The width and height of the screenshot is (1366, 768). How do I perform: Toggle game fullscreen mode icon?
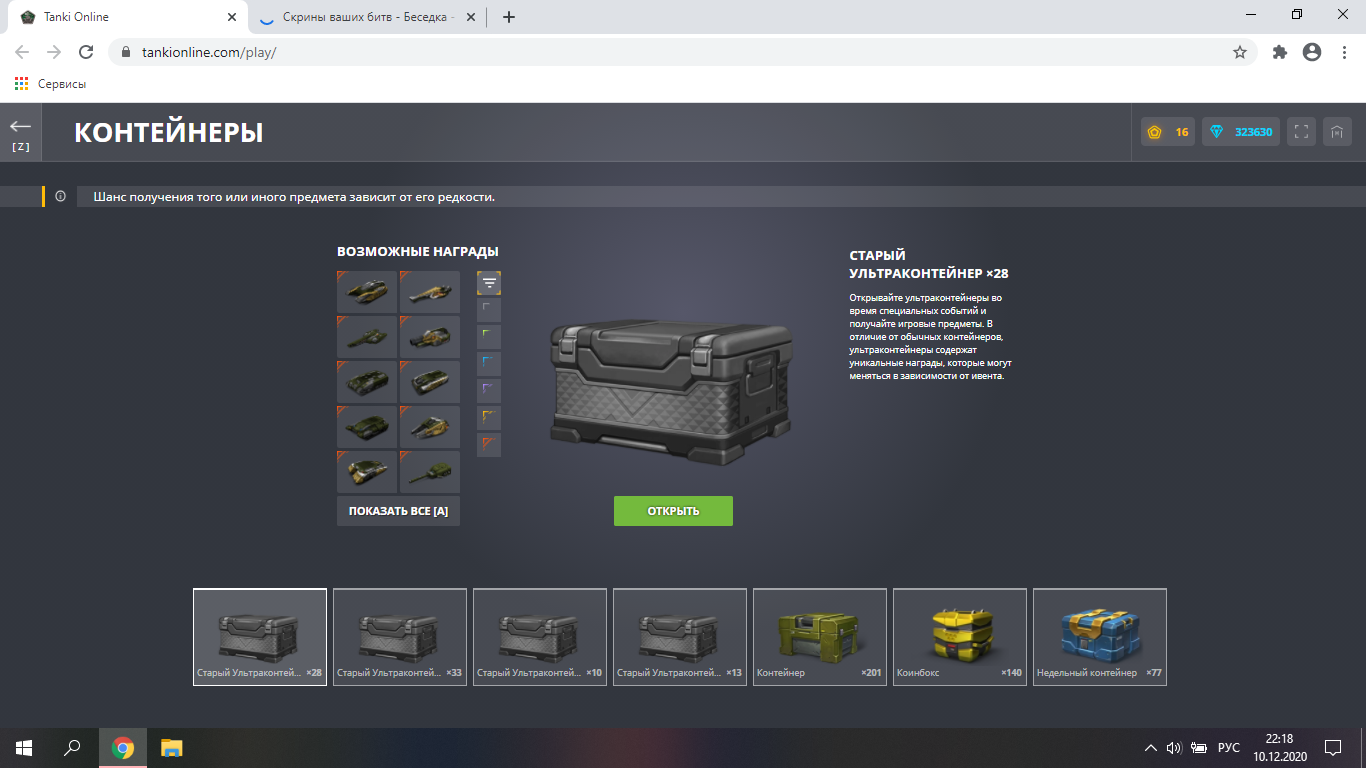[1301, 132]
